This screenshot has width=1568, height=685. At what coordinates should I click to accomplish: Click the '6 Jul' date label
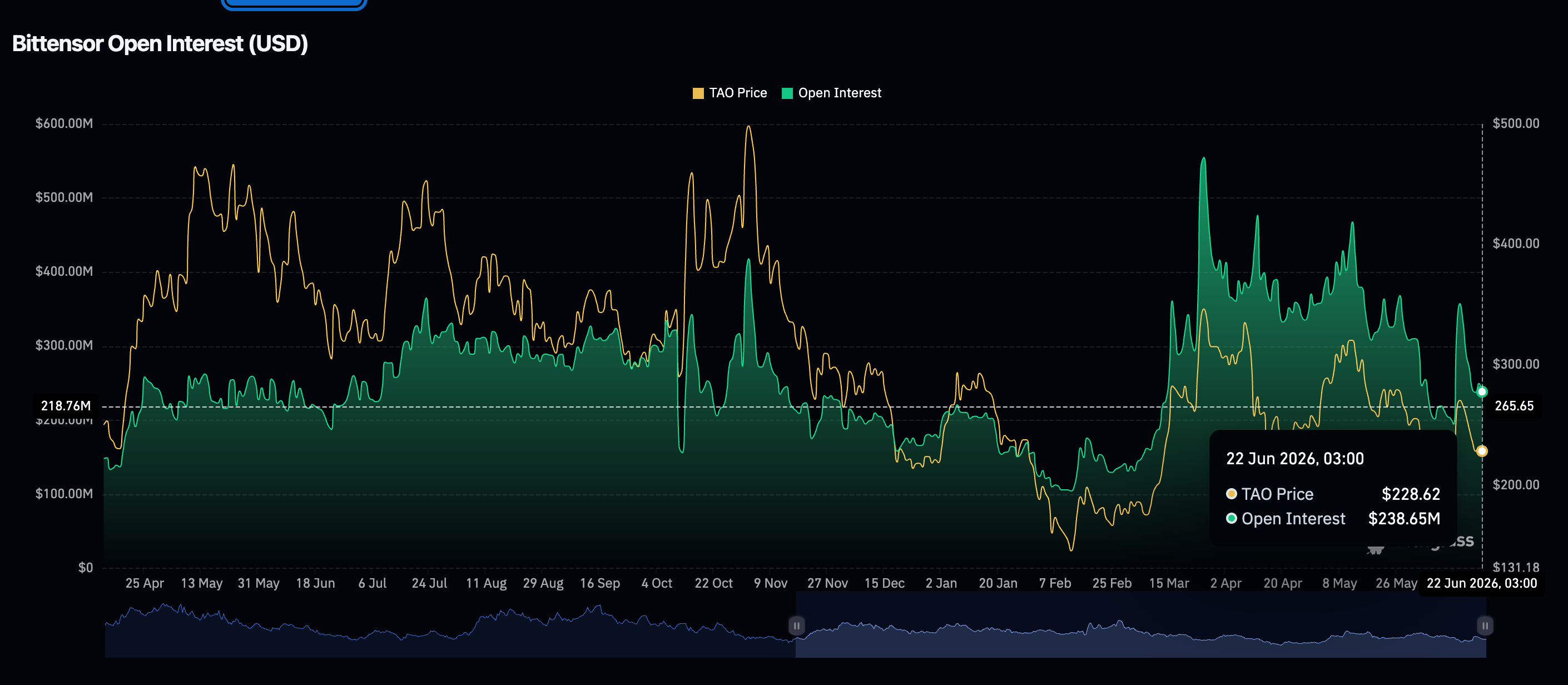point(373,583)
